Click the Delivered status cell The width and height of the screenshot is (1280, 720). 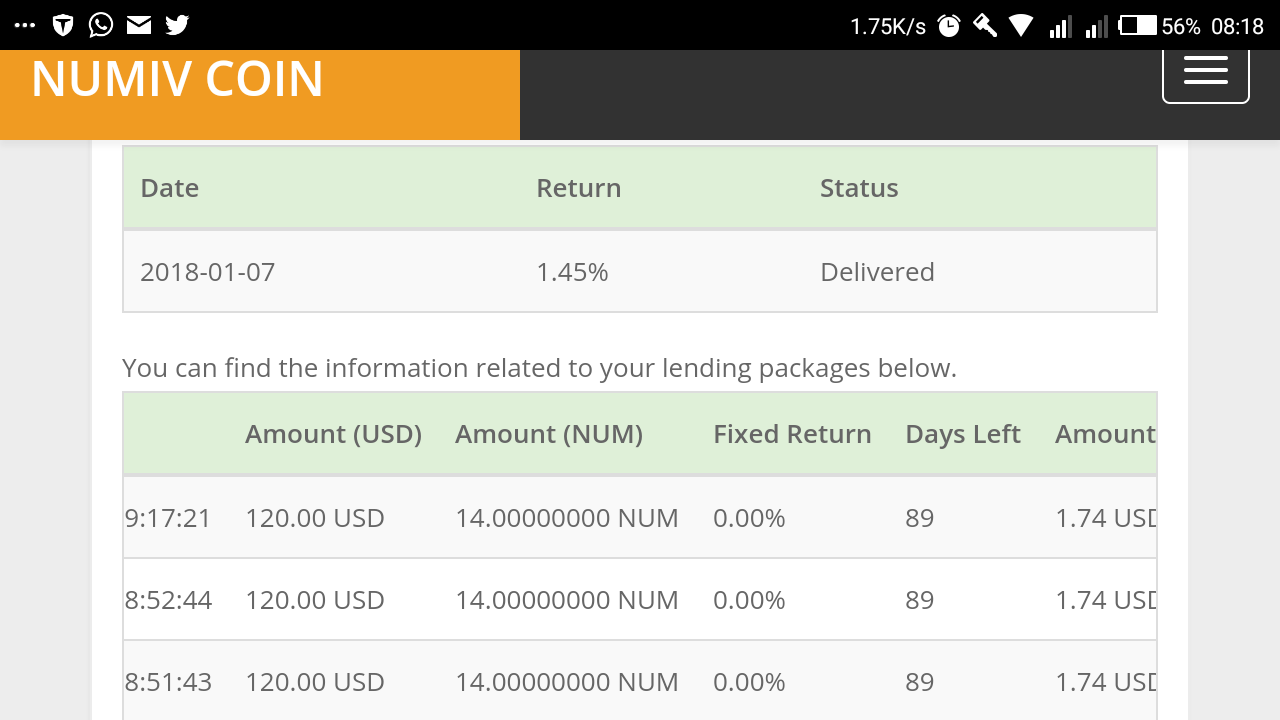pos(877,272)
